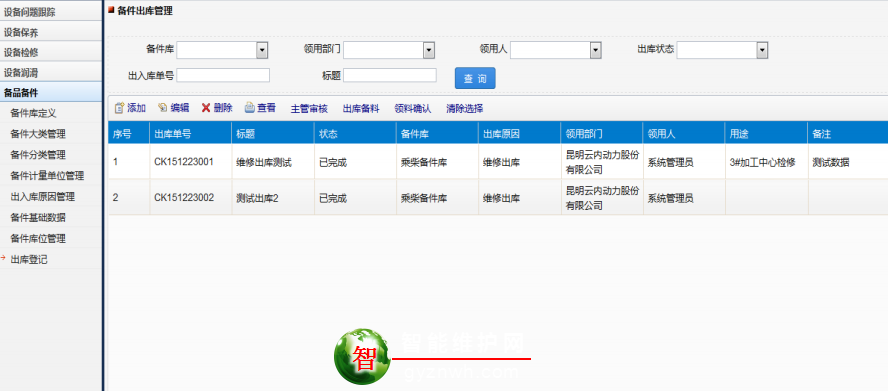Click the 出库原因 column header

519,134
